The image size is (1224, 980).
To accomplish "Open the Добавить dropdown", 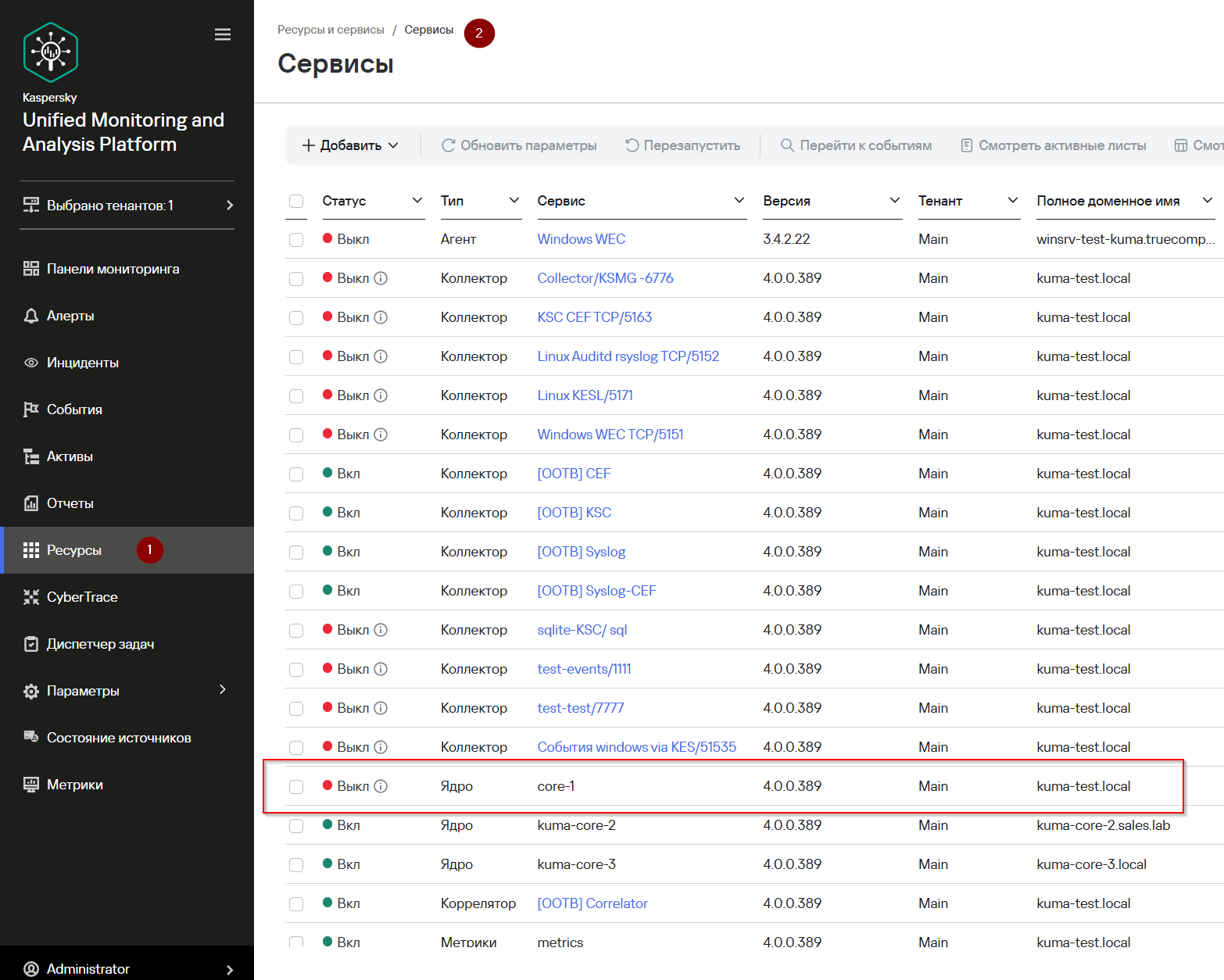I will (350, 145).
